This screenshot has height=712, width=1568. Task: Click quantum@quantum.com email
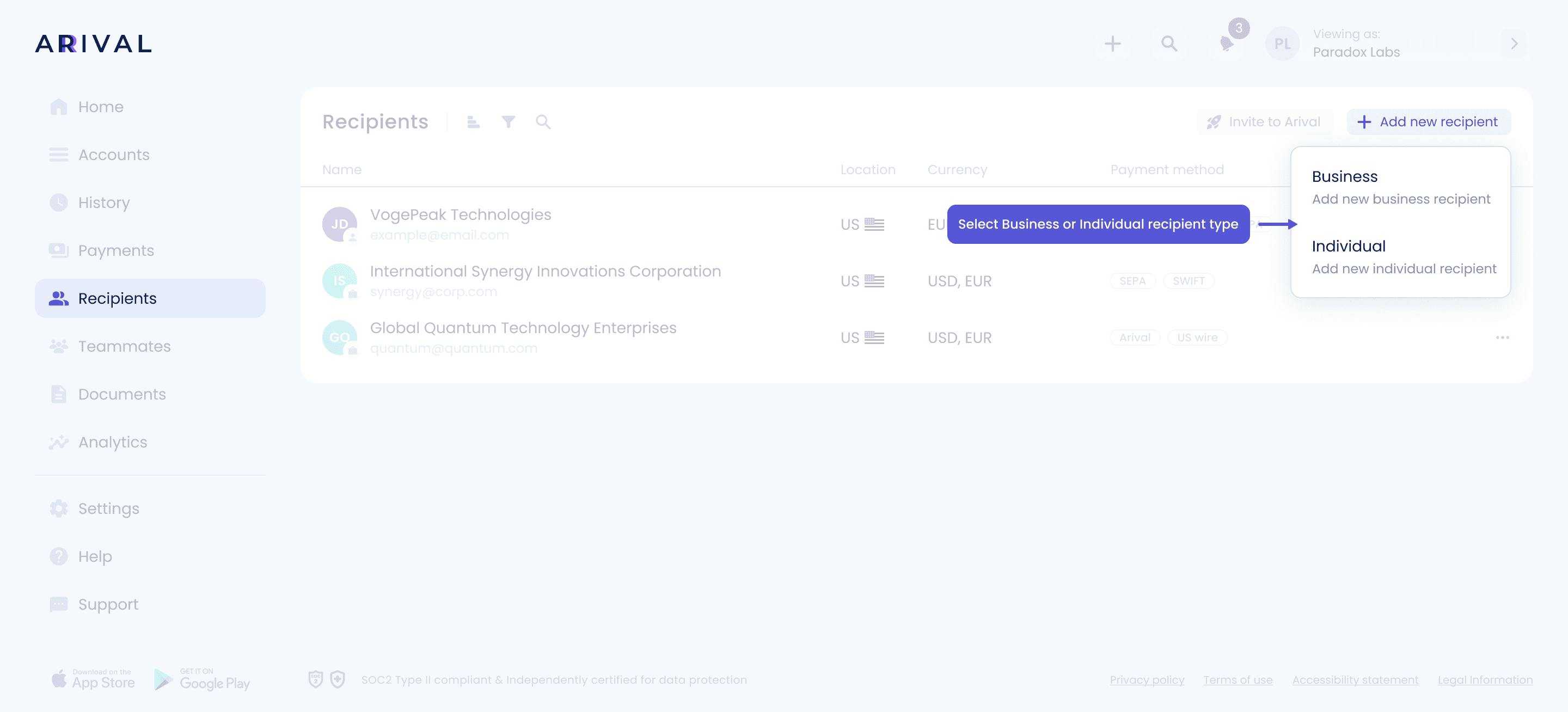click(454, 349)
